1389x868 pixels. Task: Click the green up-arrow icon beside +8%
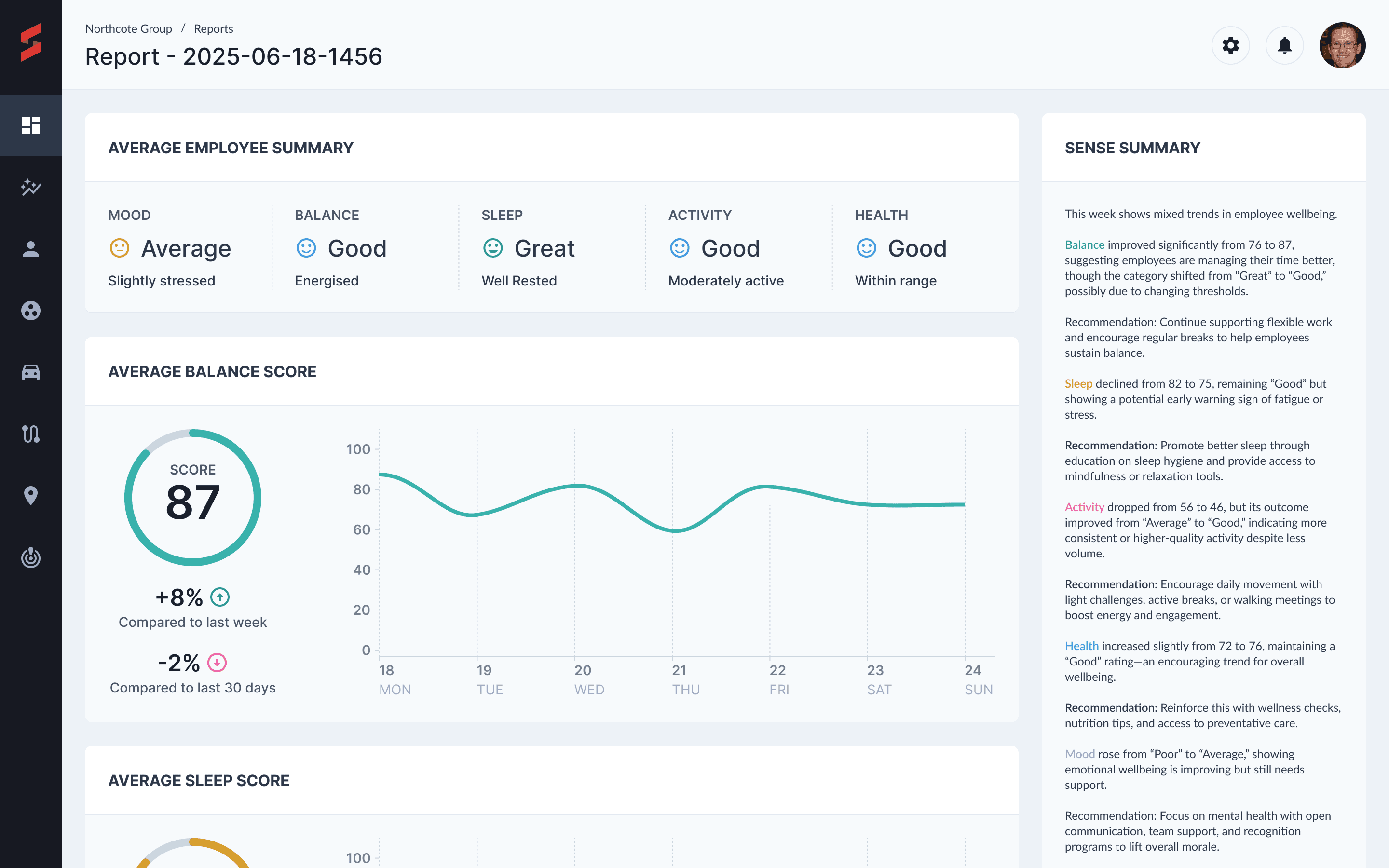point(220,597)
